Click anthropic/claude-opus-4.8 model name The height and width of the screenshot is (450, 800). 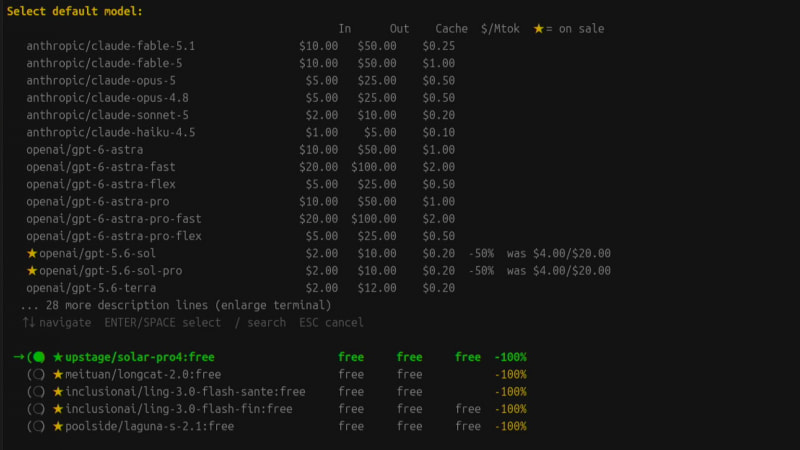pos(108,98)
